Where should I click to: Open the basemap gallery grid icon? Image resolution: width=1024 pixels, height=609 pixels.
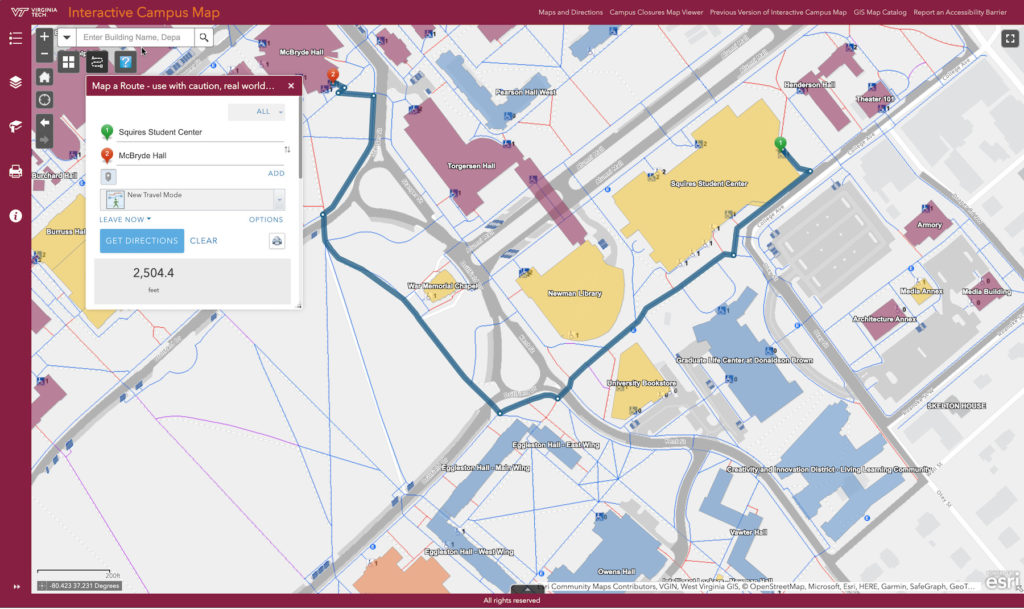69,62
